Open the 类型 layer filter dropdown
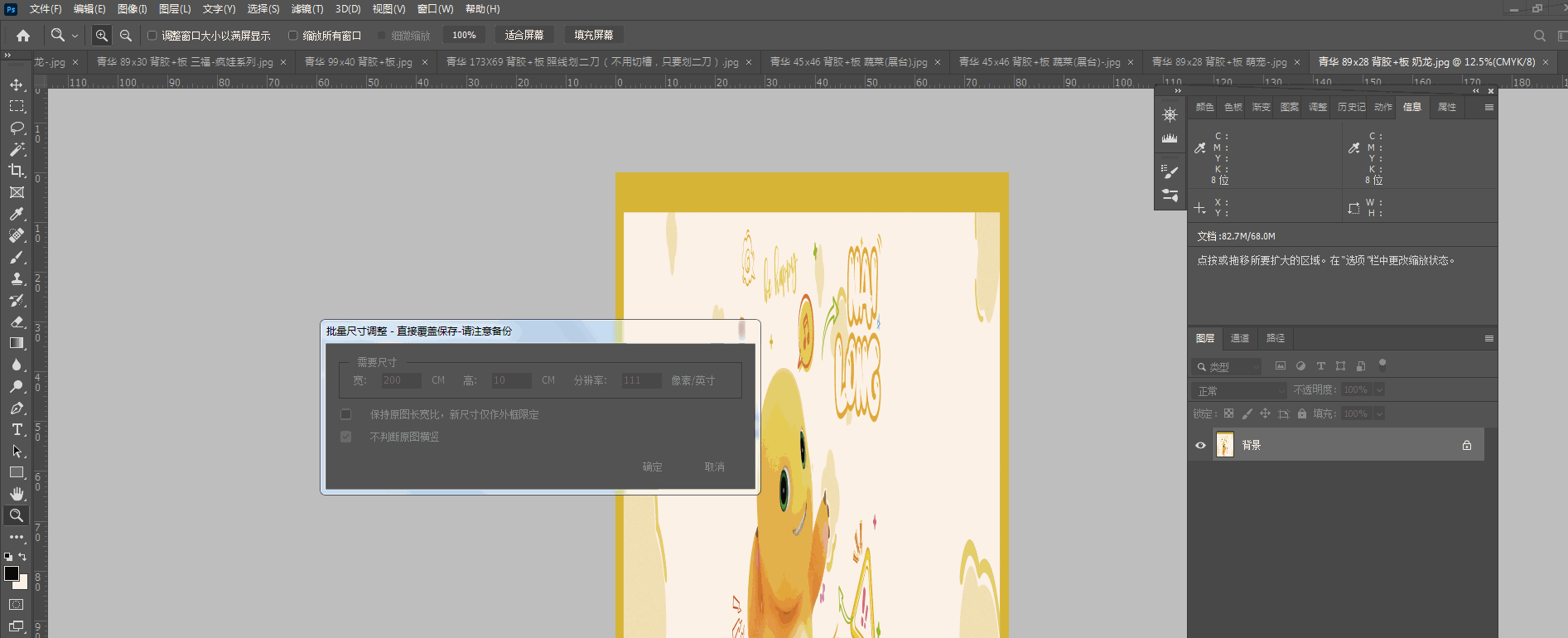The width and height of the screenshot is (1568, 638). coord(1228,366)
